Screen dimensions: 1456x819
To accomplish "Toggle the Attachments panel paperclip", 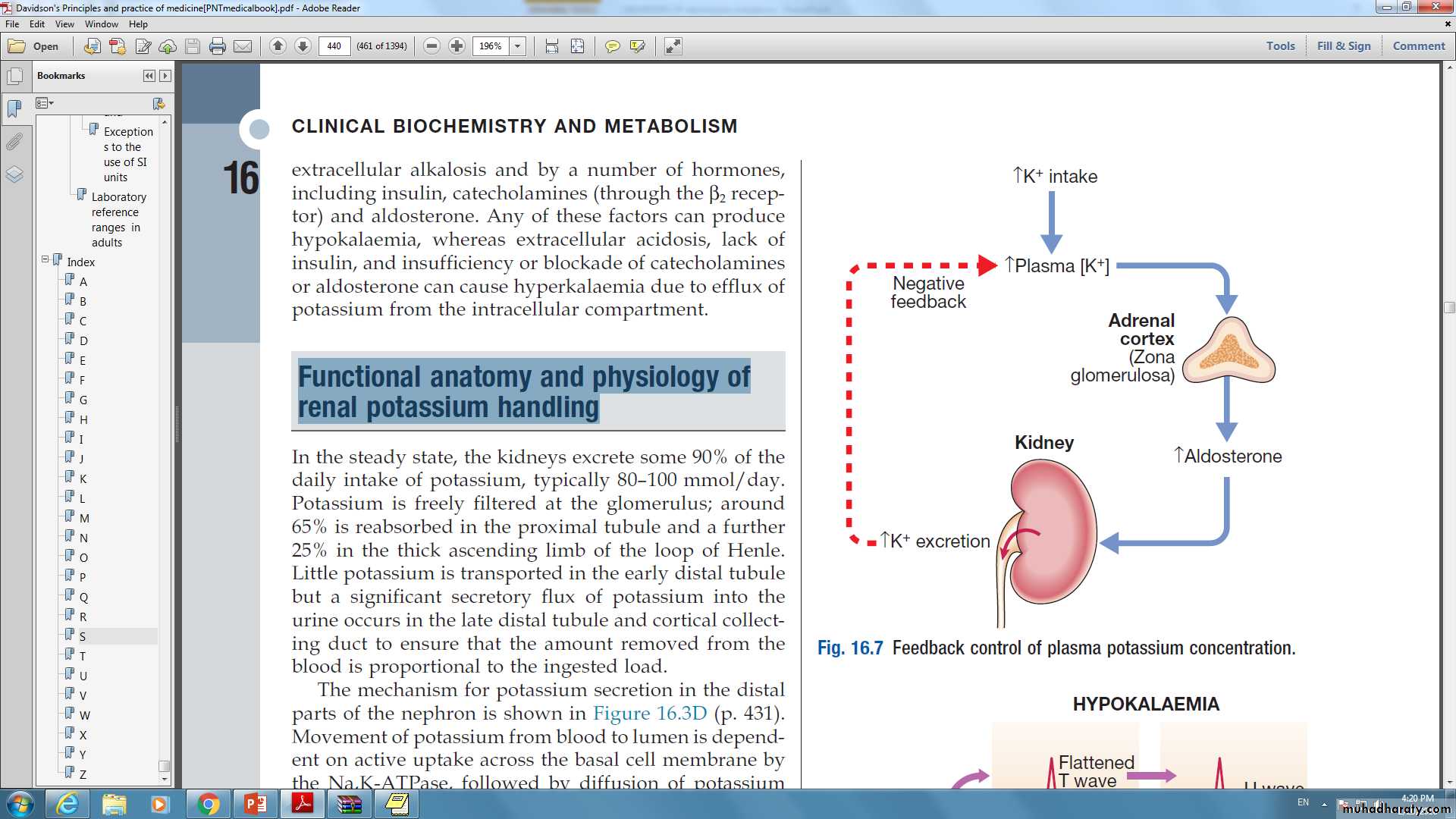I will (14, 142).
